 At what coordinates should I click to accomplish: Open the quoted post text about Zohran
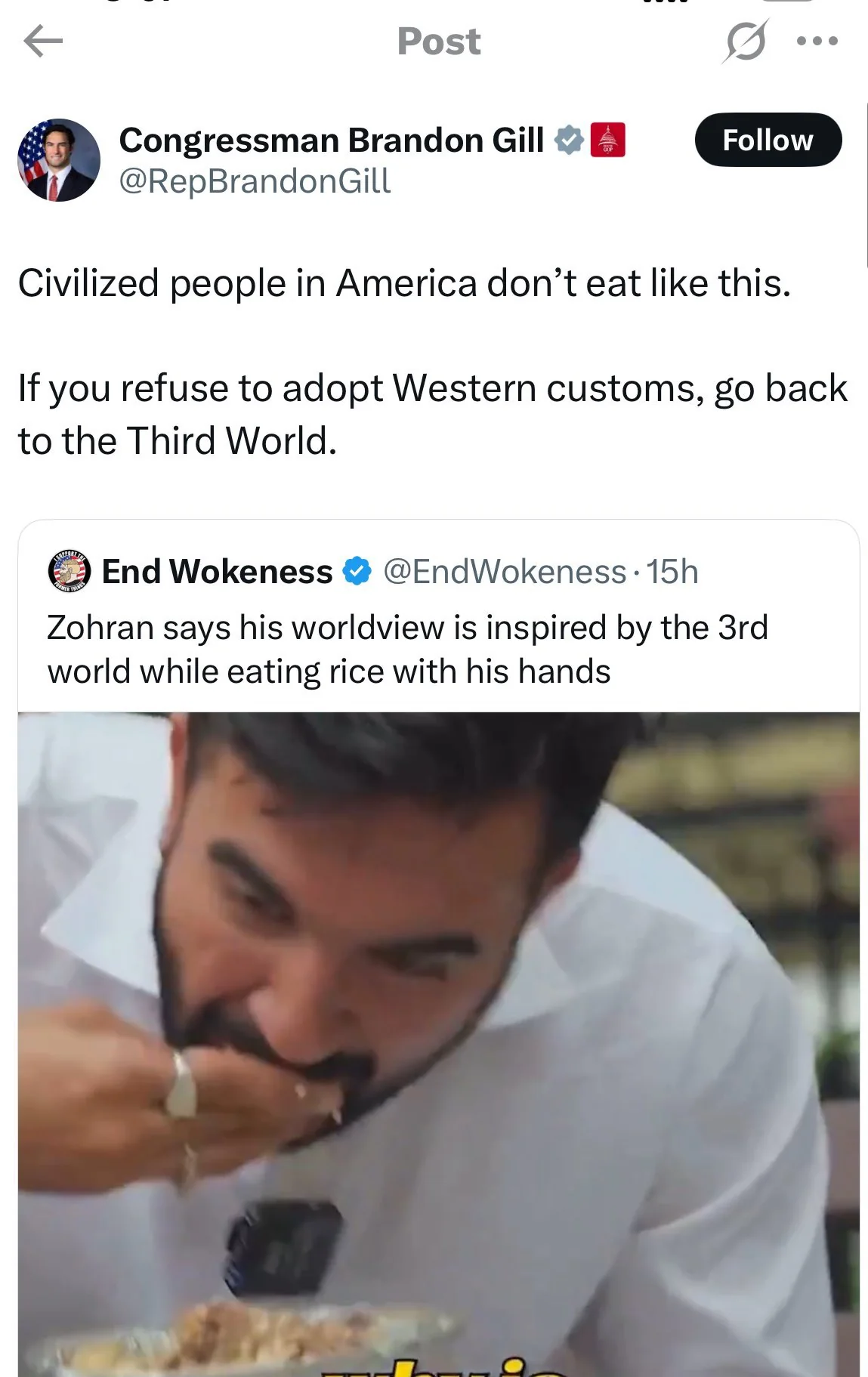[x=407, y=650]
